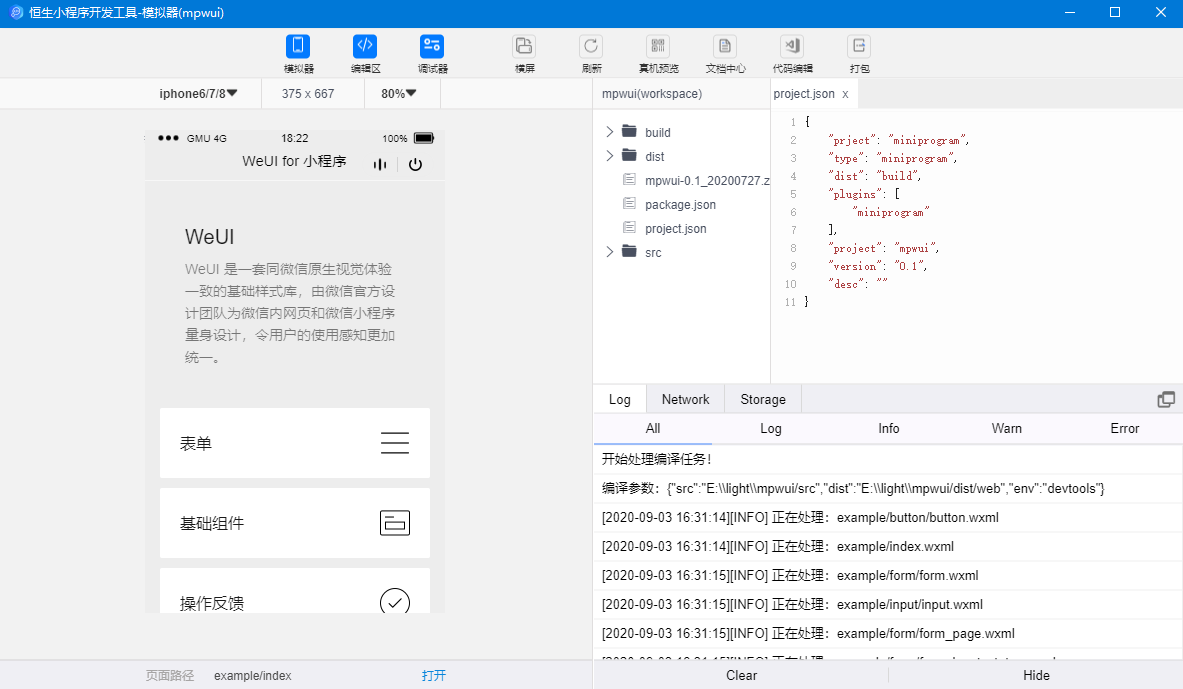Click the WeUI heading in simulator
The width and height of the screenshot is (1183, 689).
210,237
